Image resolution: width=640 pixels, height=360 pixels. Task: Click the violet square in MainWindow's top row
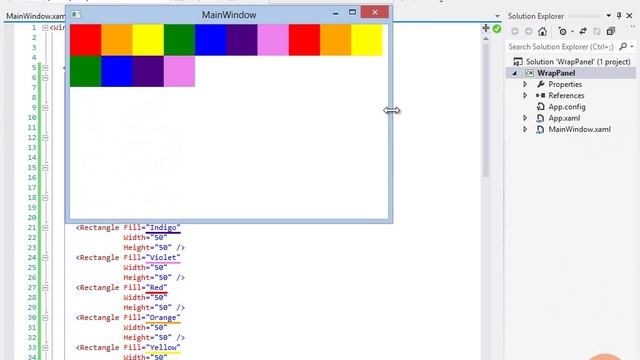pyautogui.click(x=273, y=40)
